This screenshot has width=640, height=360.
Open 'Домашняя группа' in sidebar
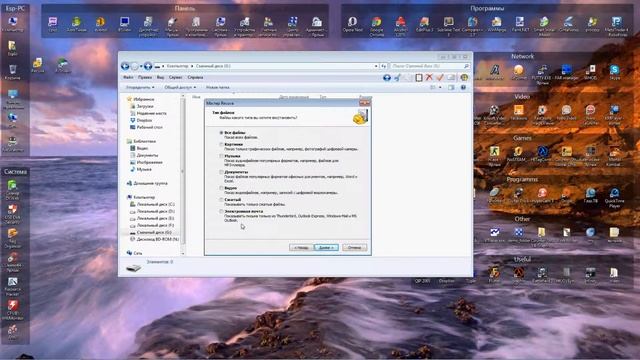[147, 183]
